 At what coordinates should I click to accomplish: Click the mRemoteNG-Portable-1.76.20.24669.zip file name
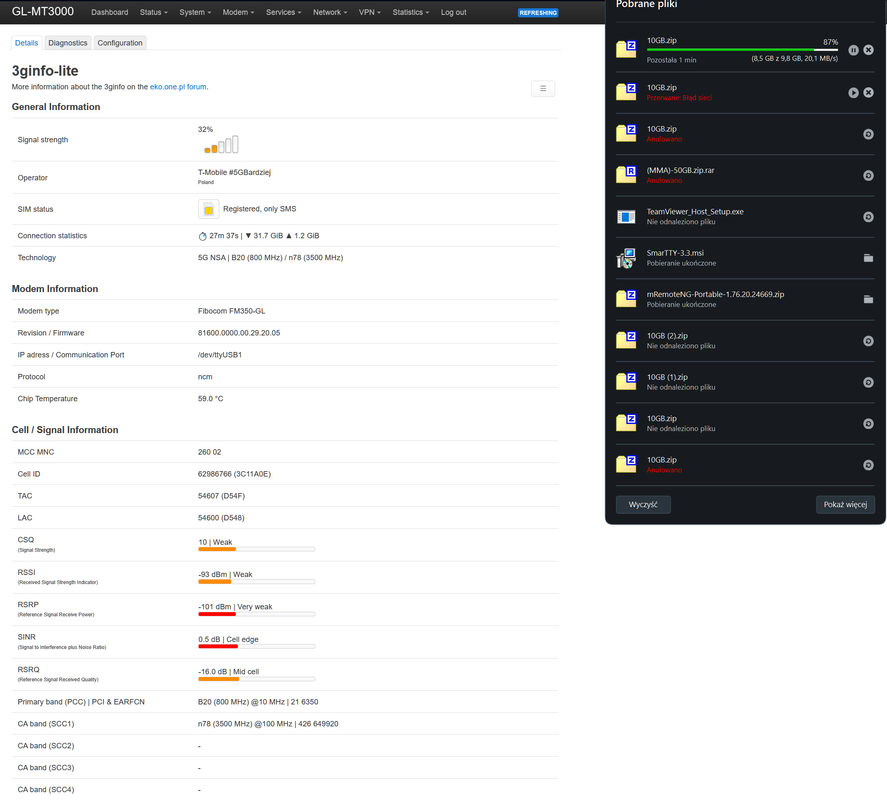(715, 295)
